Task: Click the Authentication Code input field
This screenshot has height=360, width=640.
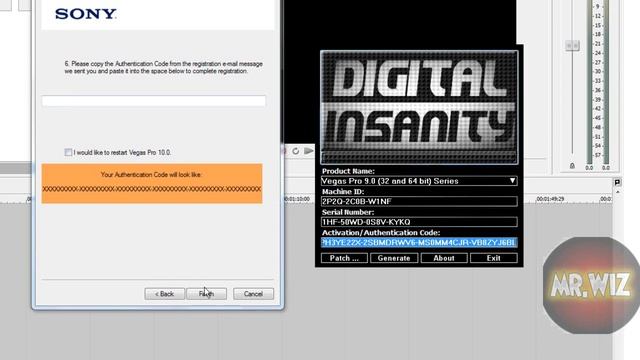Action: coord(154,101)
